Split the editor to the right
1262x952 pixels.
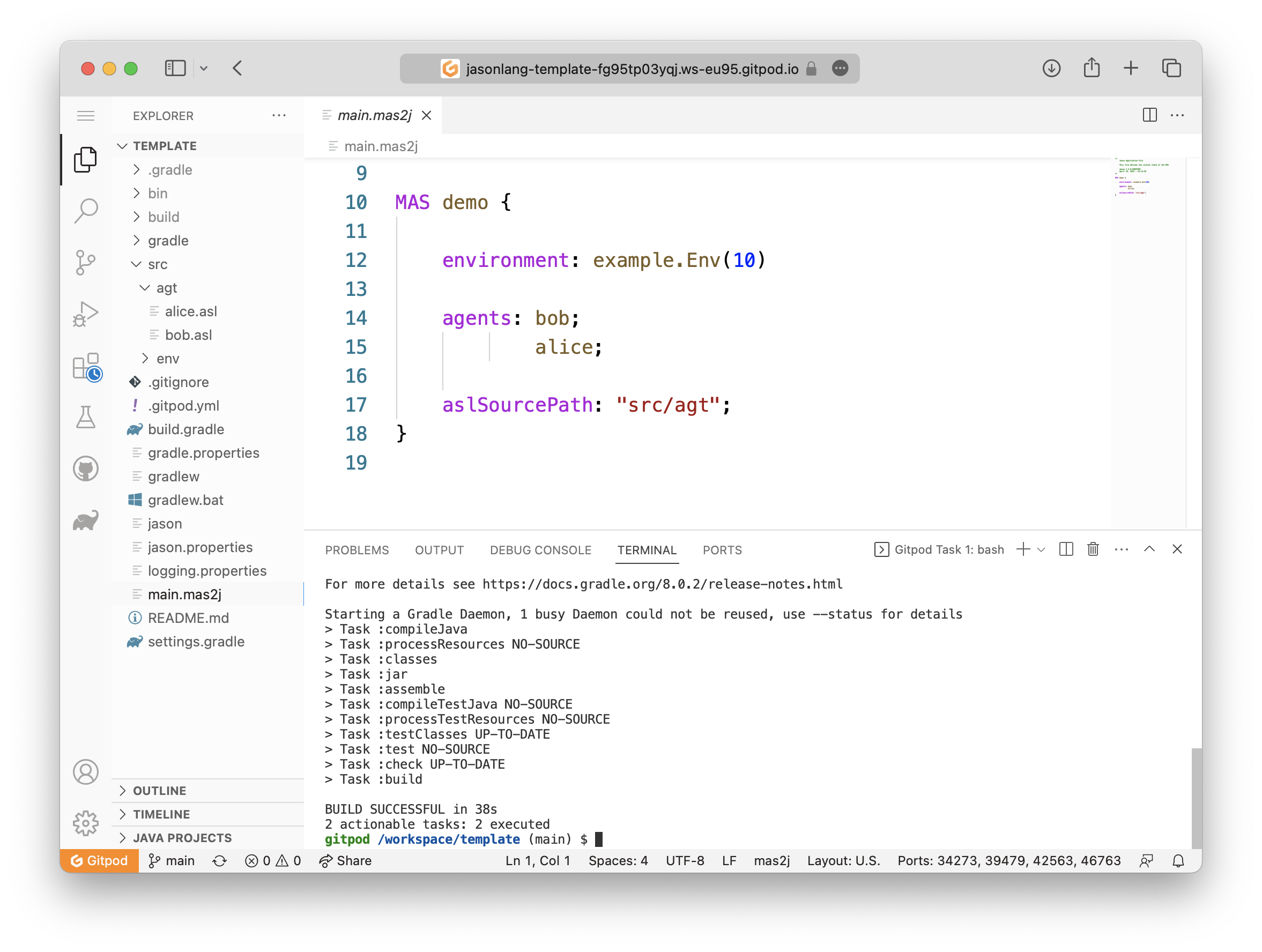point(1149,115)
